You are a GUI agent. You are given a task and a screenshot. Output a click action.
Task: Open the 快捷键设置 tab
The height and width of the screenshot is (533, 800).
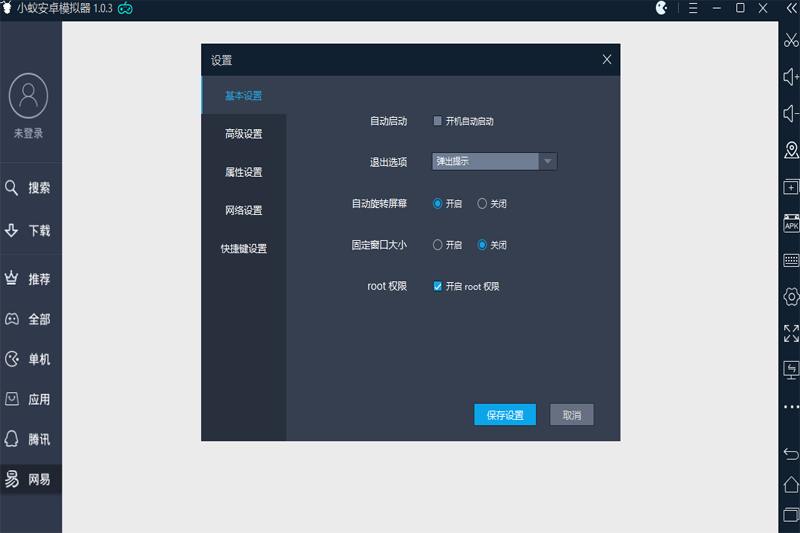244,248
